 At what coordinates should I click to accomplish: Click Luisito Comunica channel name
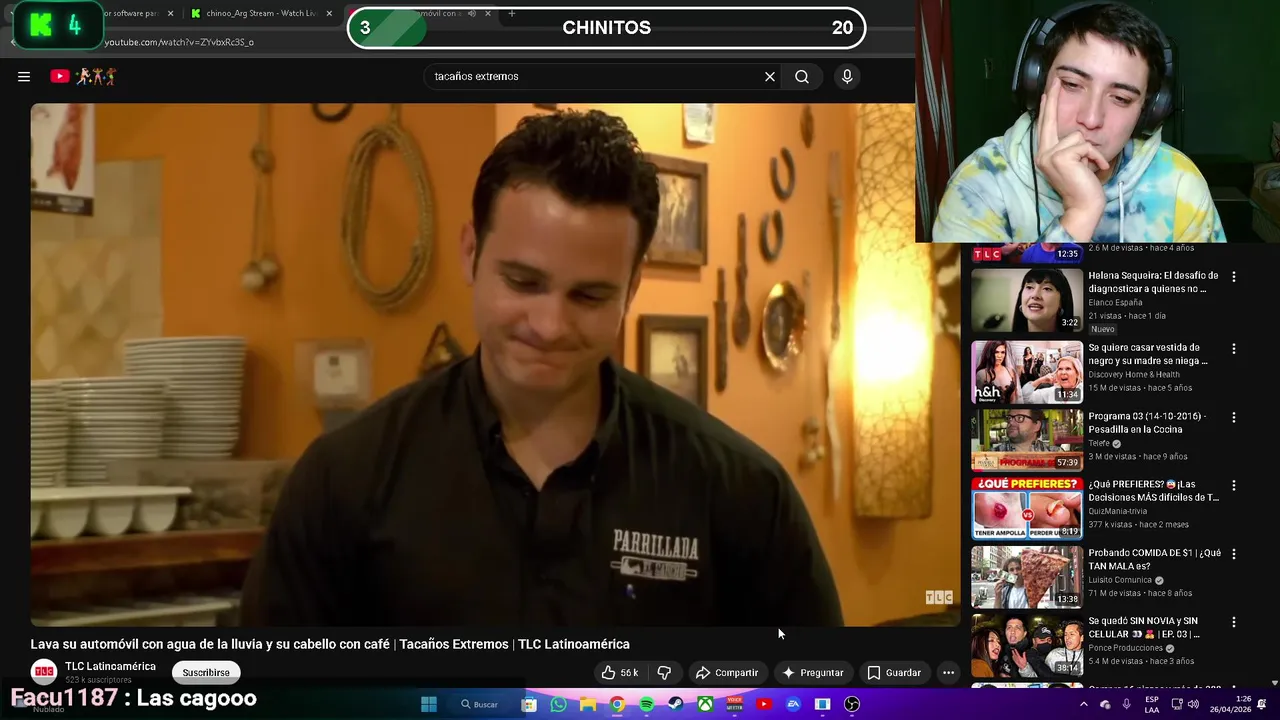1120,580
